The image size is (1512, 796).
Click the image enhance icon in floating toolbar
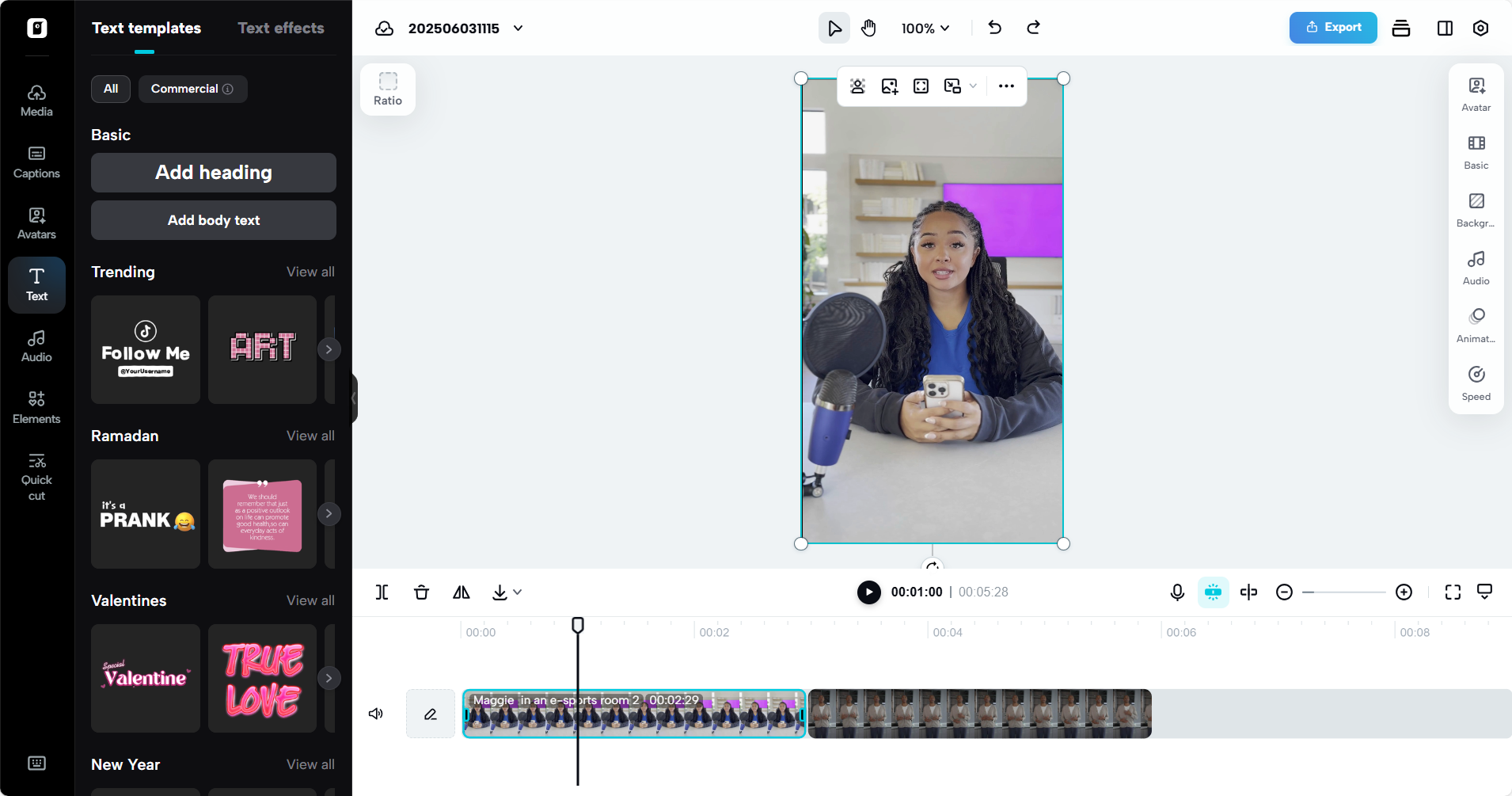tap(890, 86)
